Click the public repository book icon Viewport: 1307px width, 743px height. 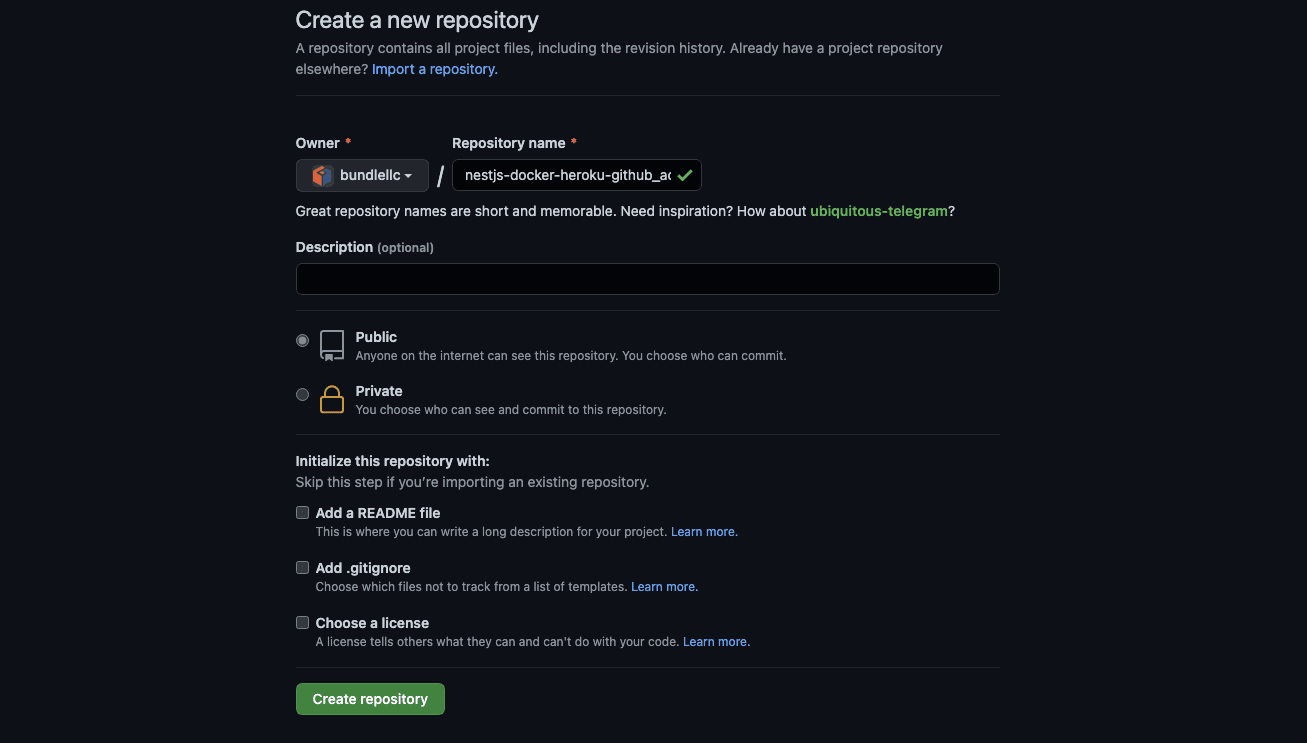332,345
